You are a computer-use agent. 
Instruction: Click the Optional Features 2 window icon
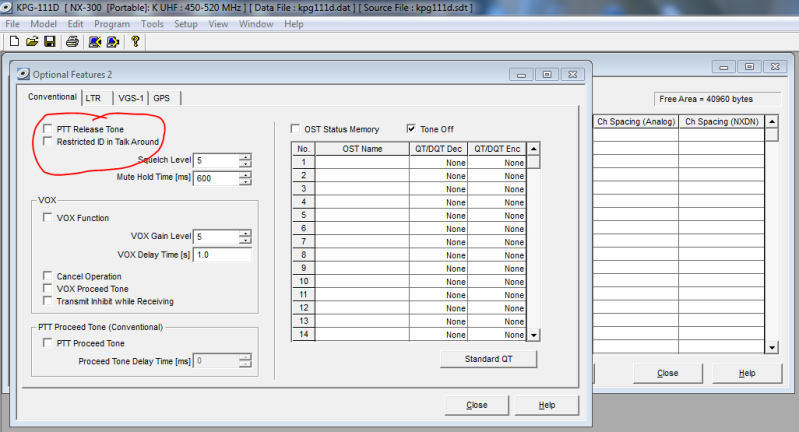click(23, 74)
